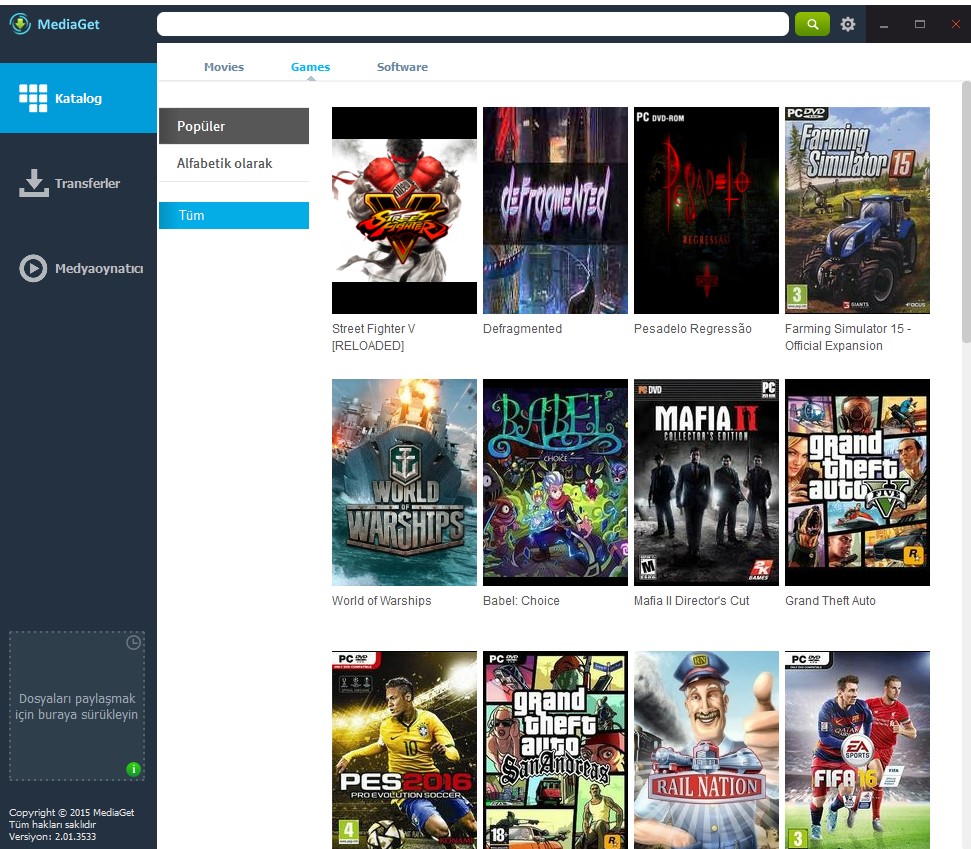Switch to the Movies tab

tap(224, 67)
